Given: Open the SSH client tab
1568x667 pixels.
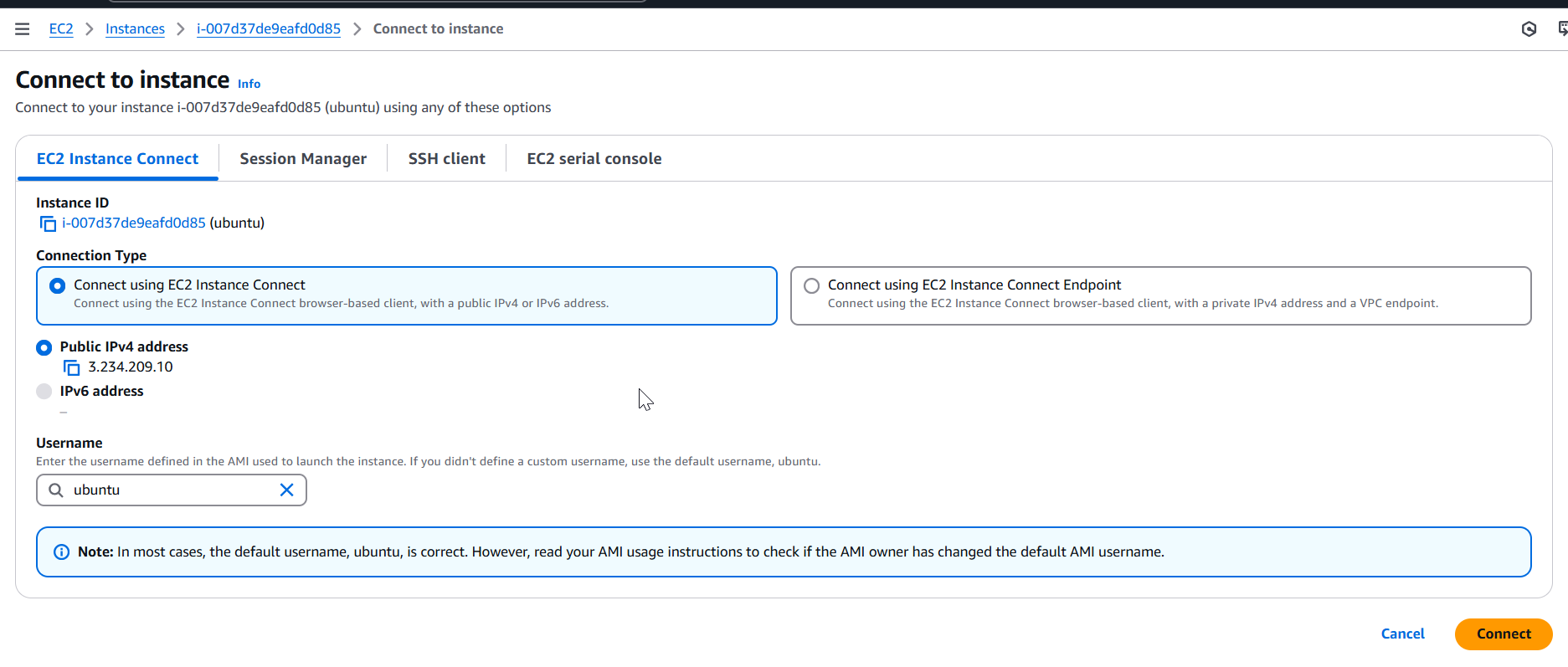Looking at the screenshot, I should 446,159.
